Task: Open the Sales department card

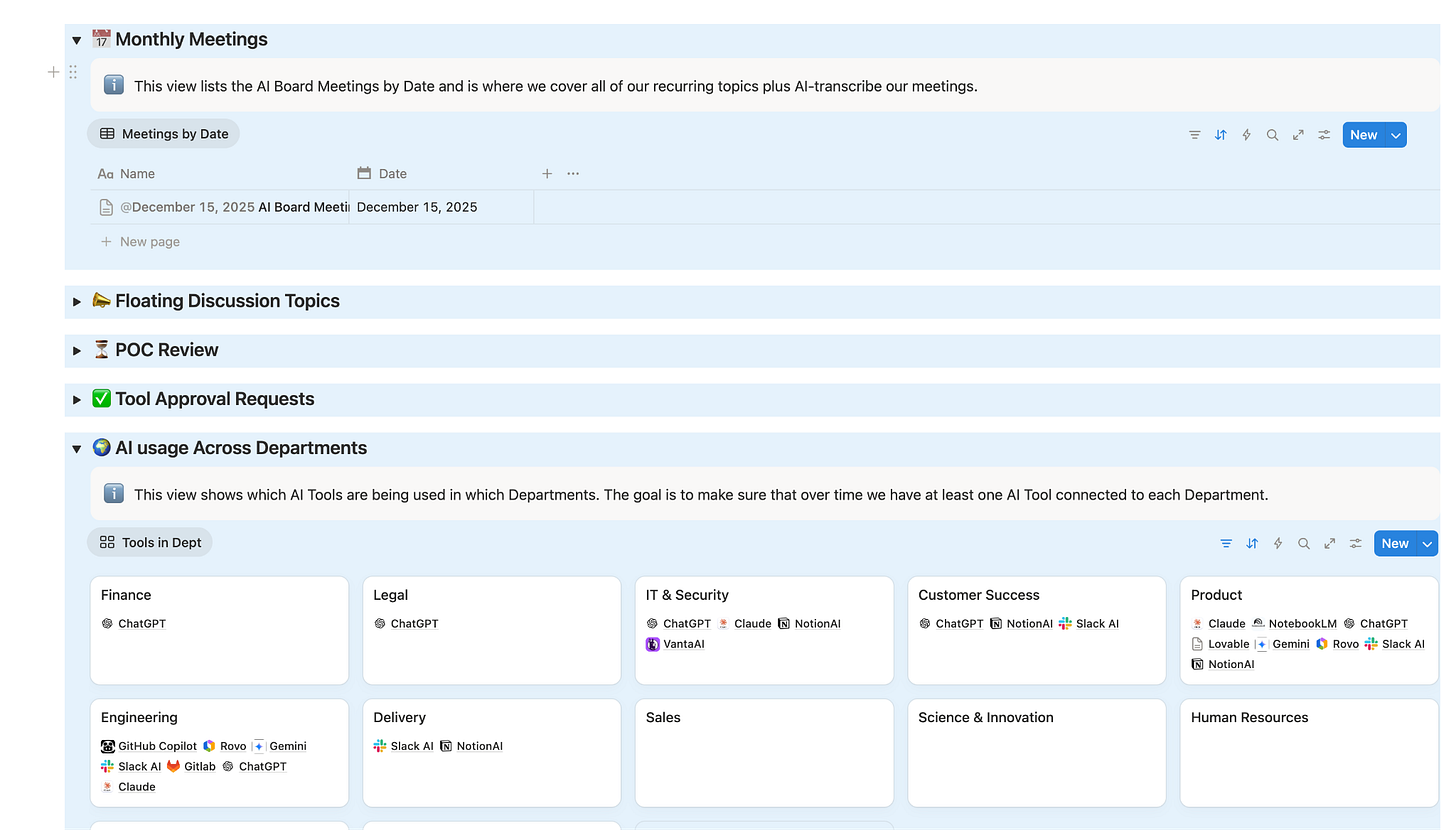Action: tap(764, 753)
